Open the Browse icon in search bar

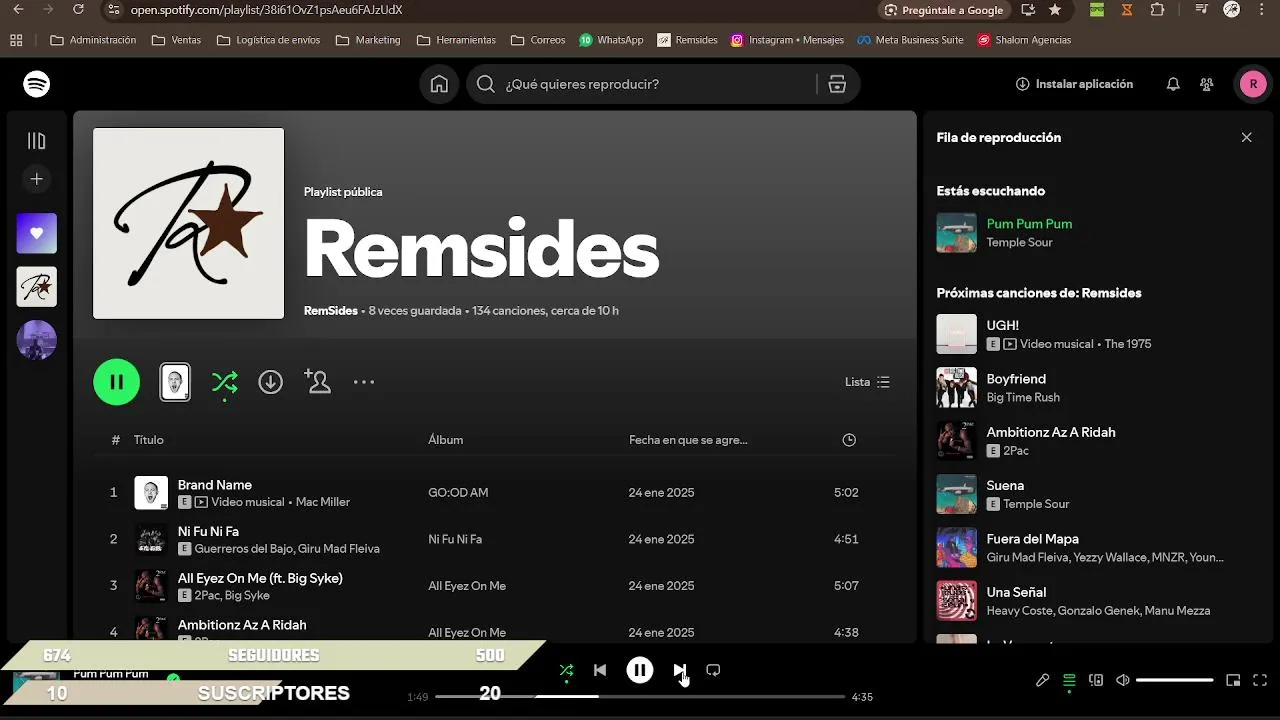click(837, 84)
